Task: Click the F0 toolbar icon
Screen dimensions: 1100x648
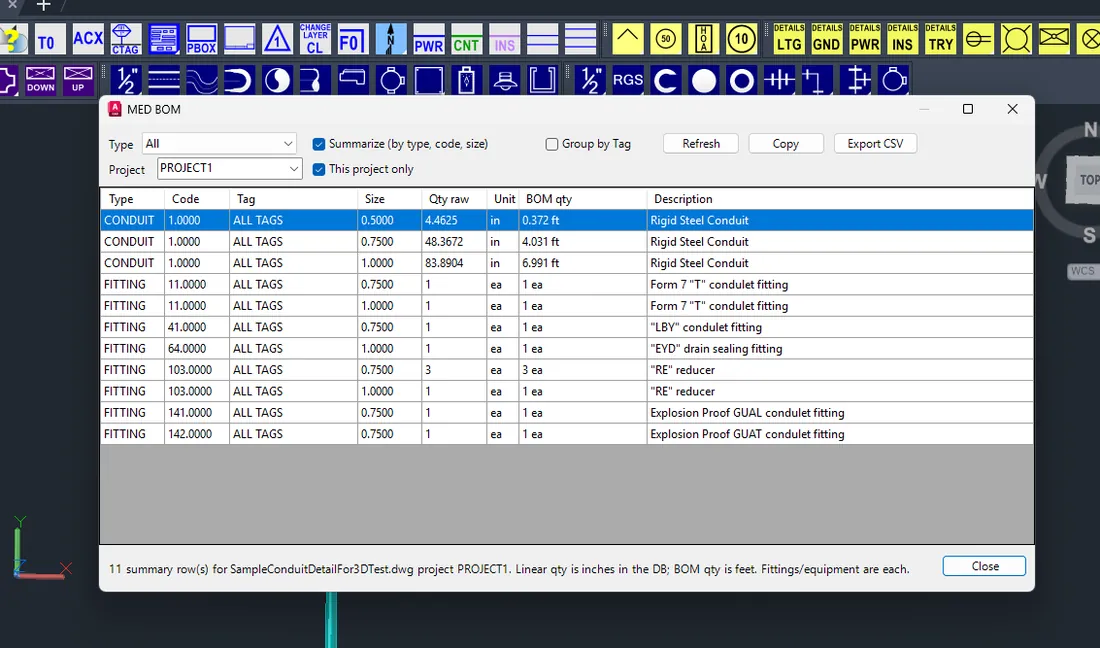Action: tap(353, 39)
